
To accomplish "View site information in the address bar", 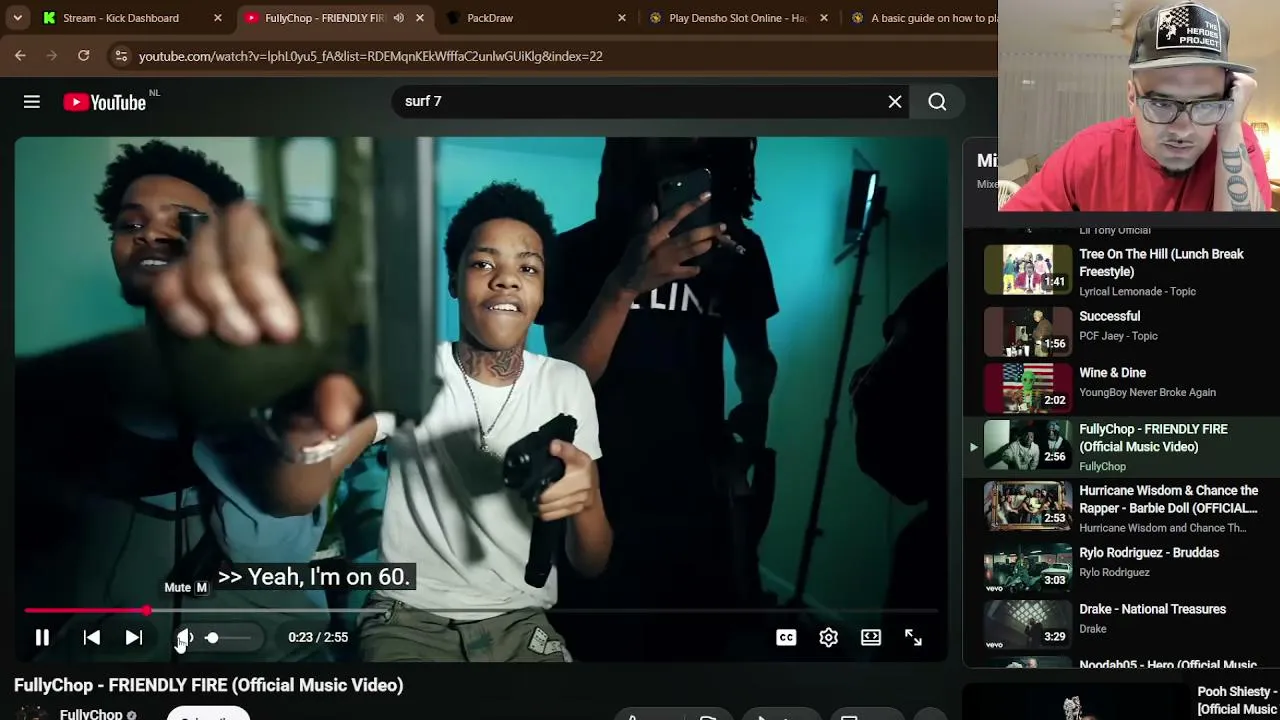I will click(x=120, y=56).
